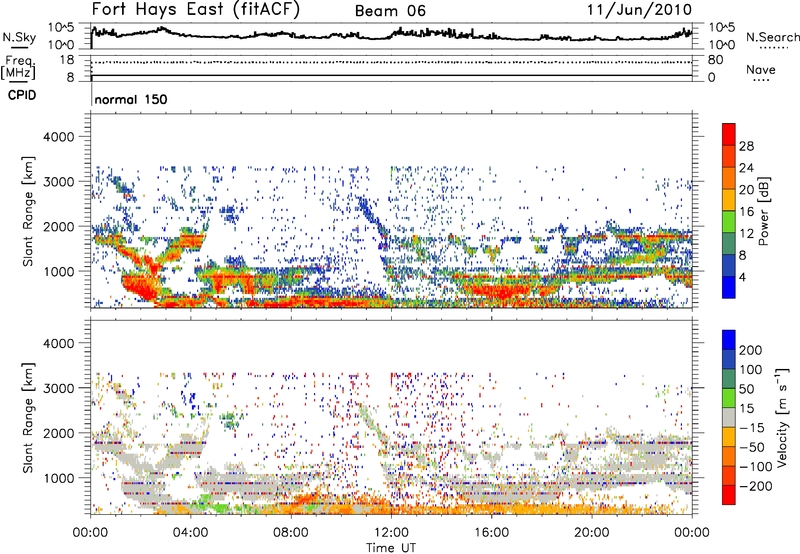Click the yellow 16-20 dB Power colorbar segment

pos(729,200)
